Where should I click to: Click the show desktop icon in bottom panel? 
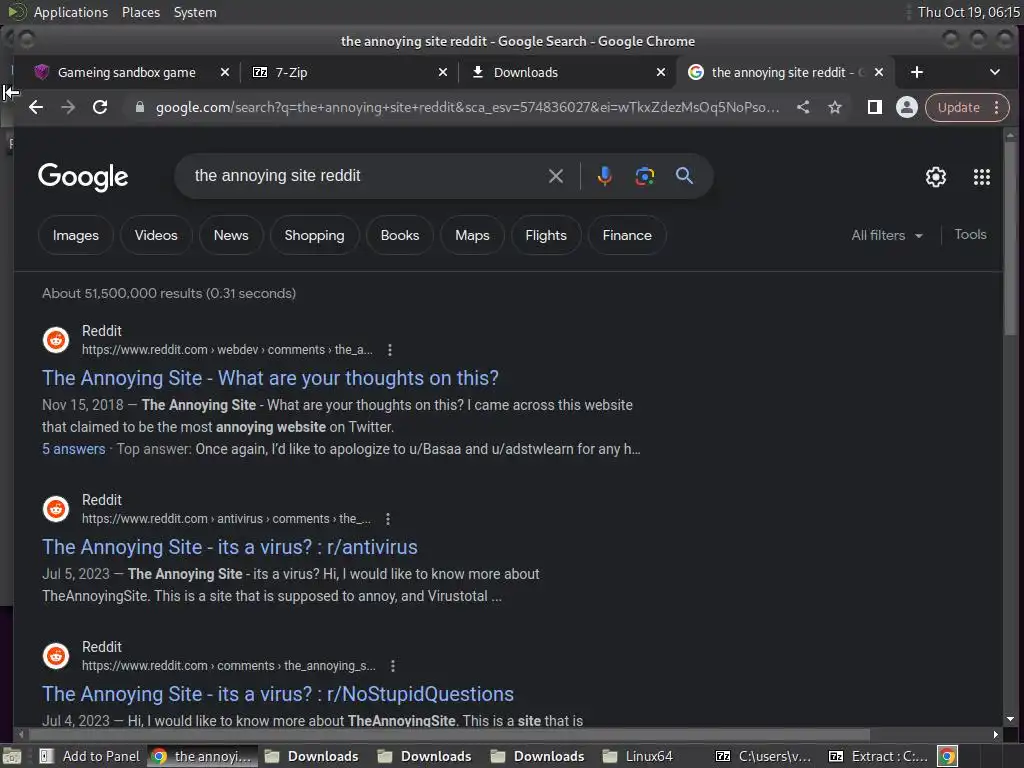11,756
